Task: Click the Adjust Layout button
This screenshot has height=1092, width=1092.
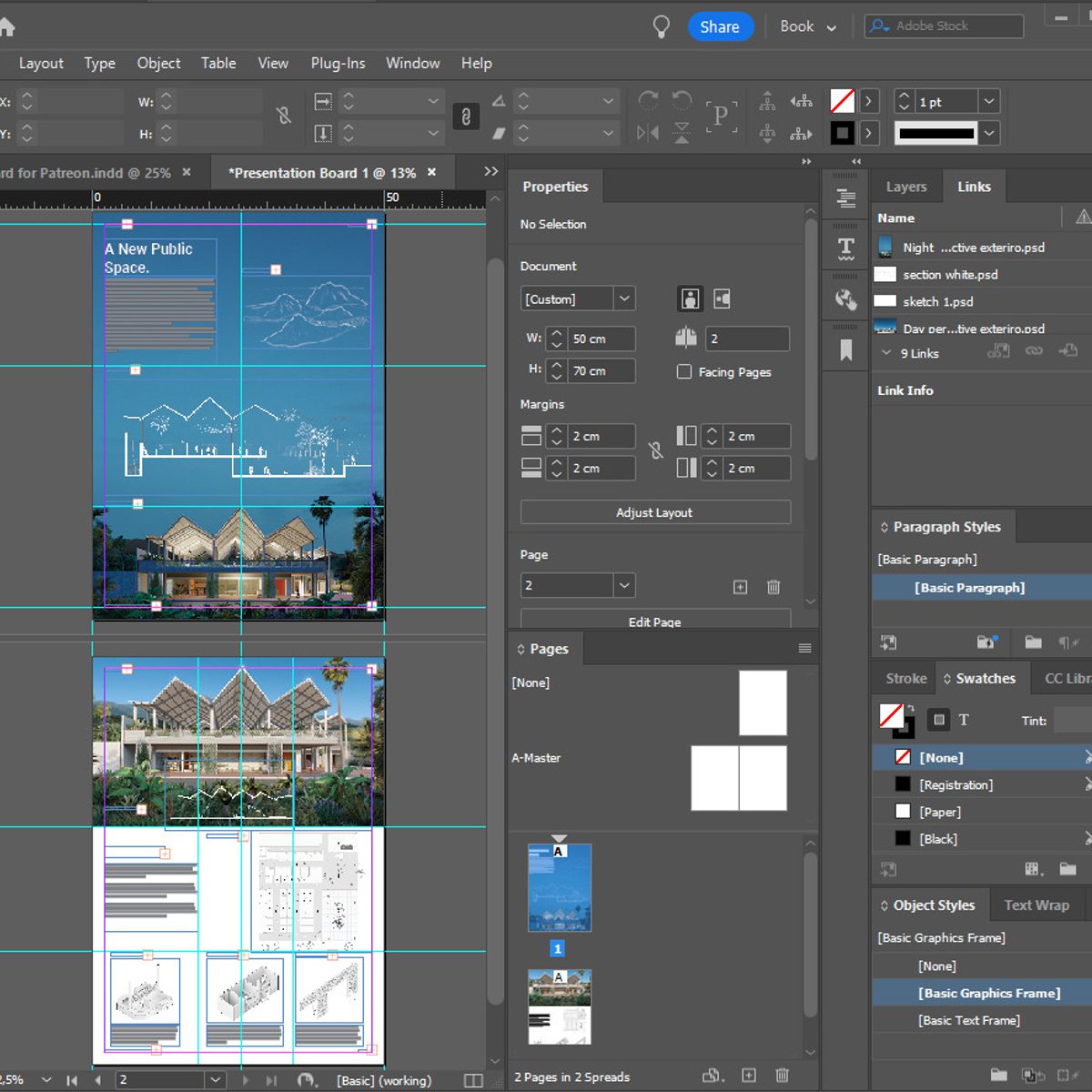Action: [654, 512]
